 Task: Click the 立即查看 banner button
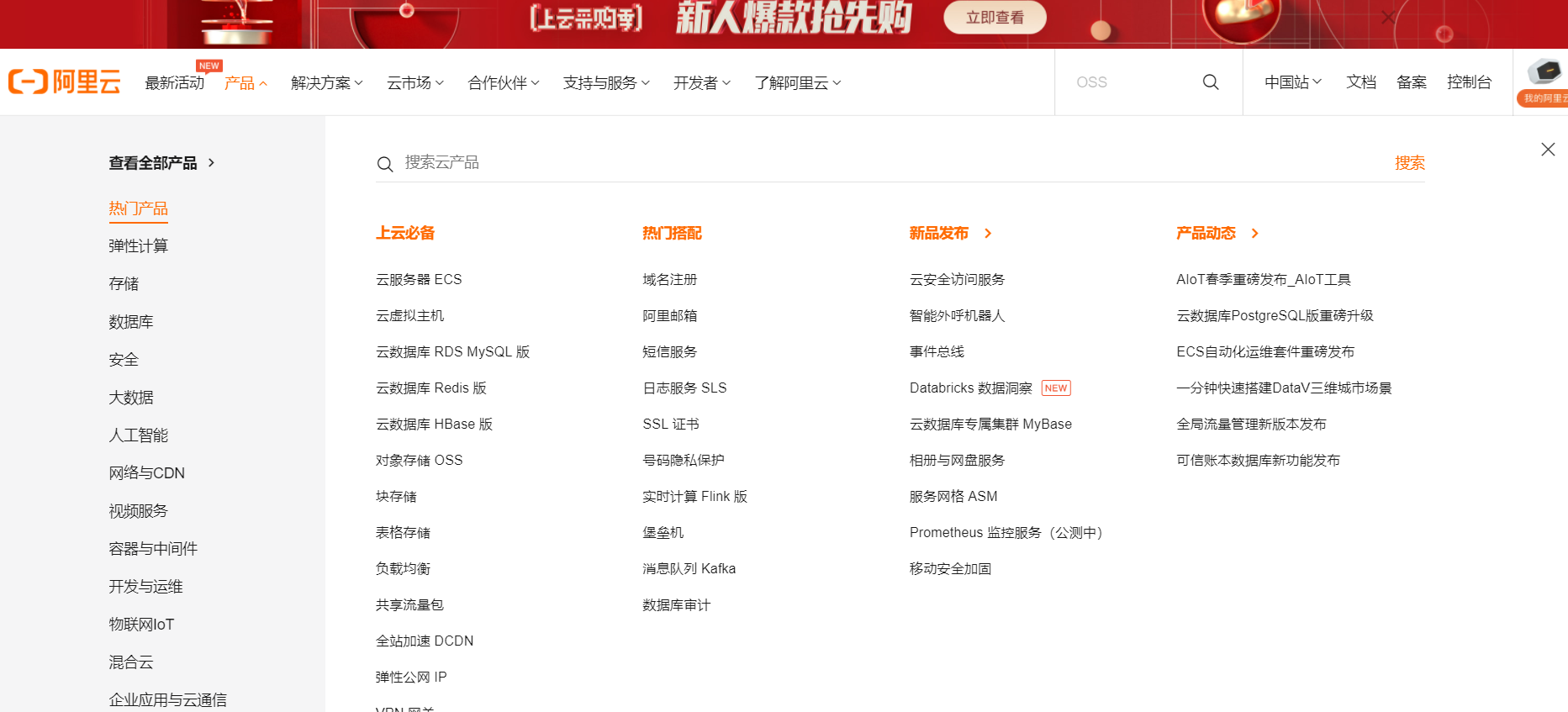pos(995,18)
